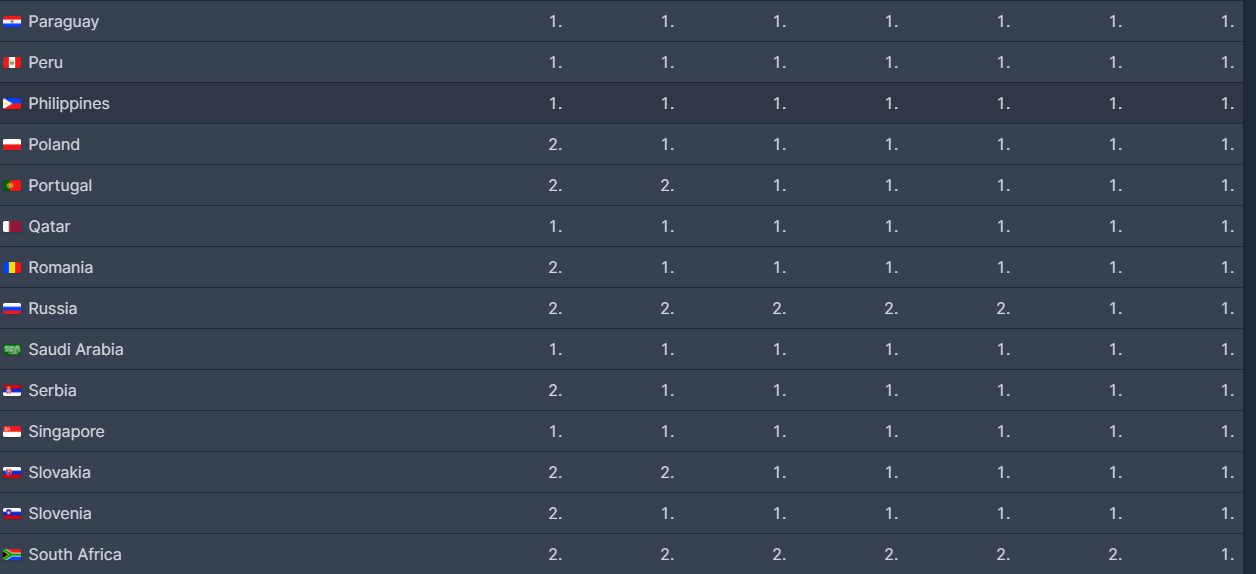Image resolution: width=1256 pixels, height=574 pixels.
Task: Select the Romania flag icon
Action: [x=12, y=267]
